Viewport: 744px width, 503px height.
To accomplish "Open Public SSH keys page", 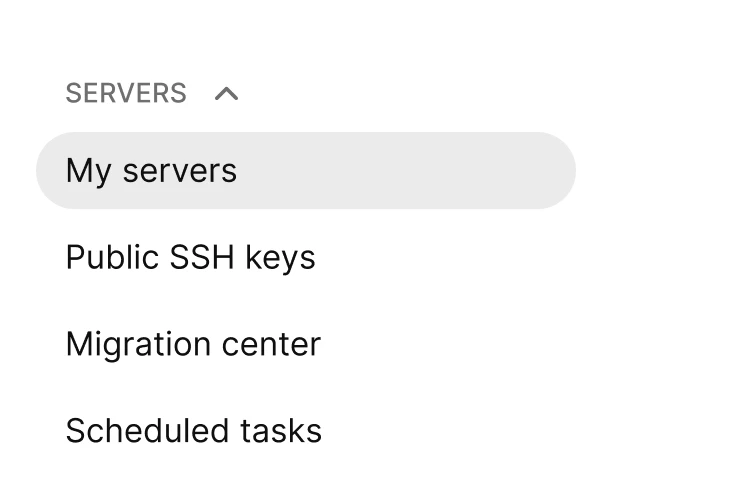I will [190, 258].
